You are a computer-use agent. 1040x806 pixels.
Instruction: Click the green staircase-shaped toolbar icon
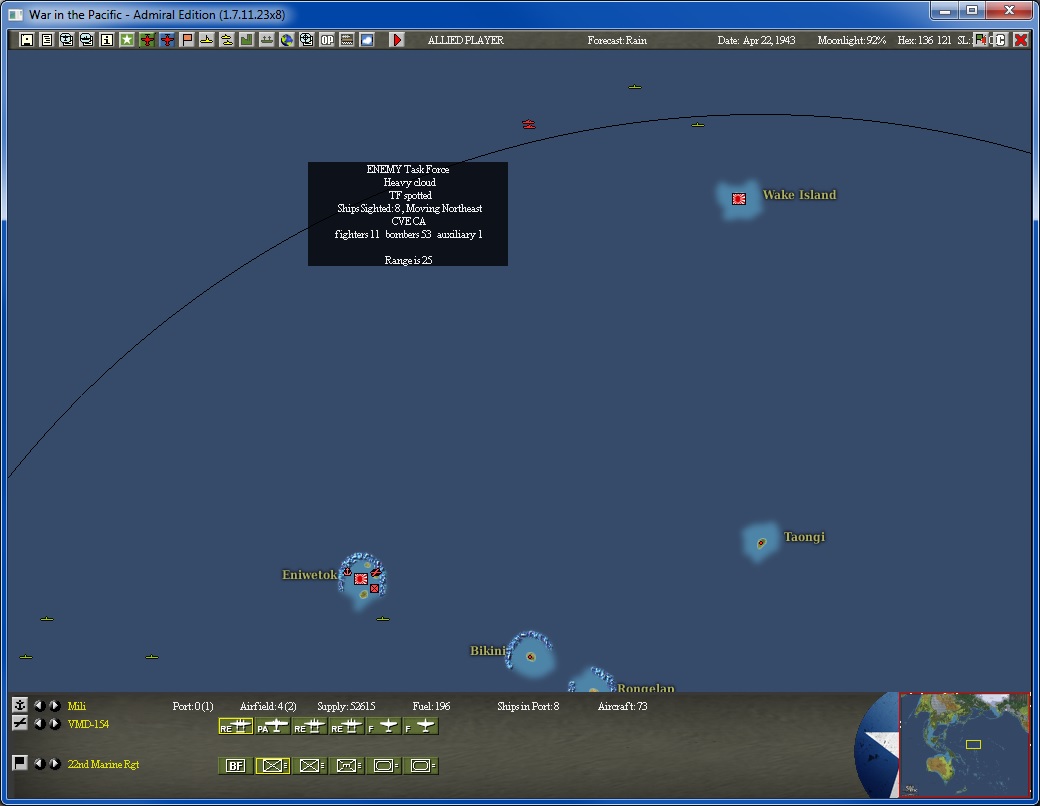pos(247,40)
